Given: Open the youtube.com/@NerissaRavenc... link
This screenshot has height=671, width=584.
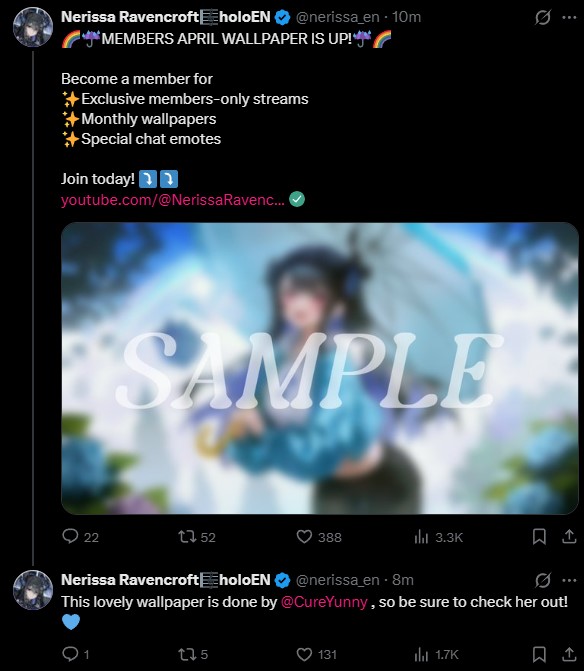Looking at the screenshot, I should point(172,200).
